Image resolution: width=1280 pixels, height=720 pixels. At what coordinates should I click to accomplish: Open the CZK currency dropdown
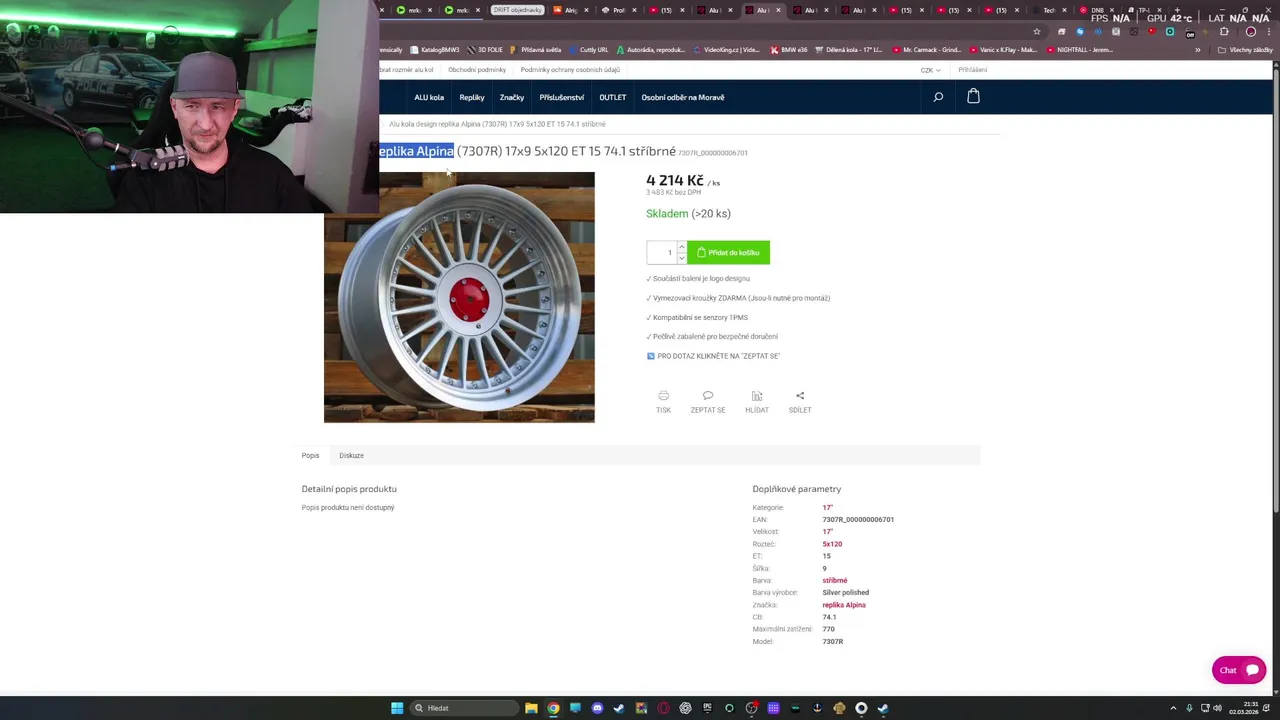pyautogui.click(x=930, y=70)
